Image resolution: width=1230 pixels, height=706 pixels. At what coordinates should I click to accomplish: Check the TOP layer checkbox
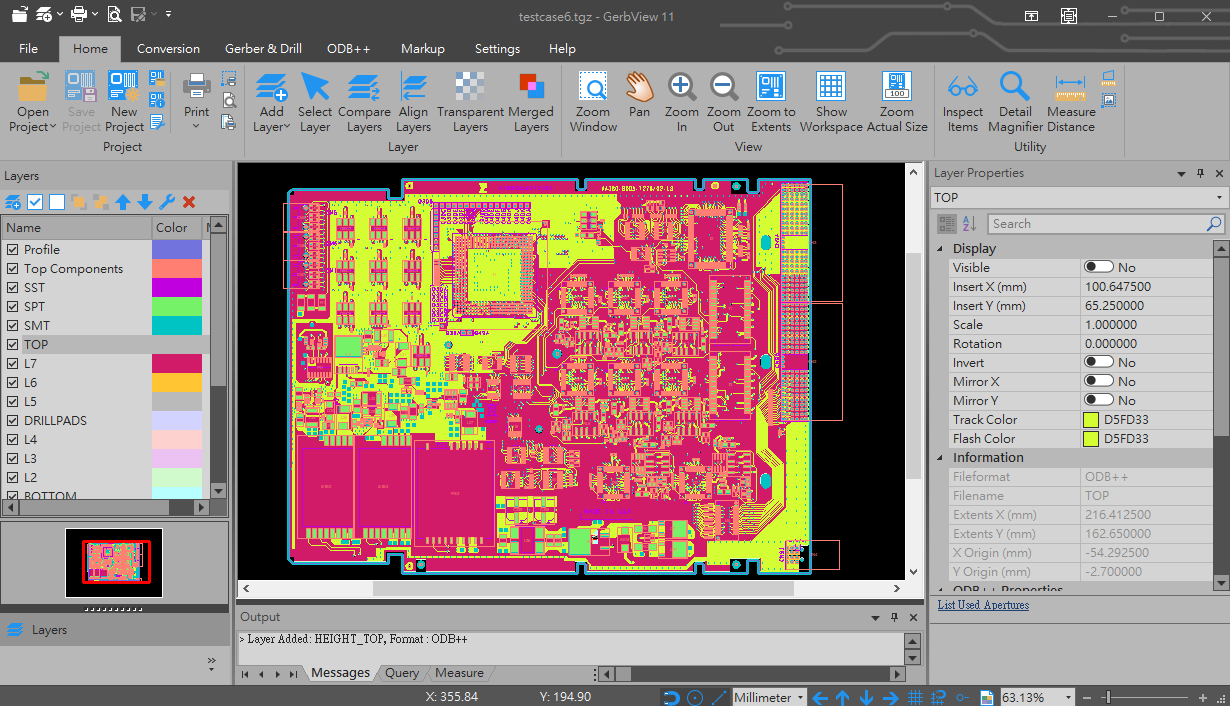click(x=13, y=345)
